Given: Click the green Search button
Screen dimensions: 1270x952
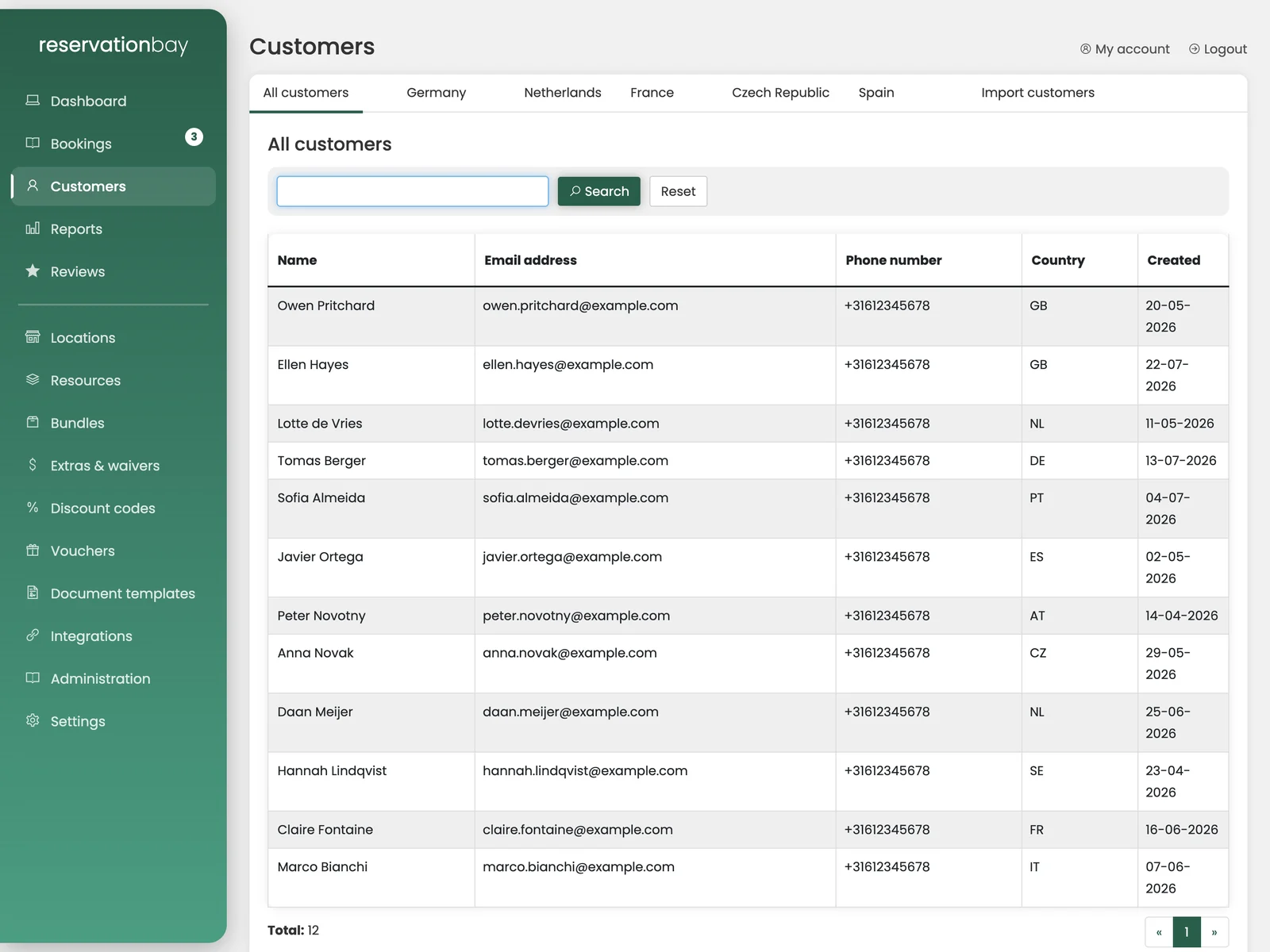Looking at the screenshot, I should point(599,191).
